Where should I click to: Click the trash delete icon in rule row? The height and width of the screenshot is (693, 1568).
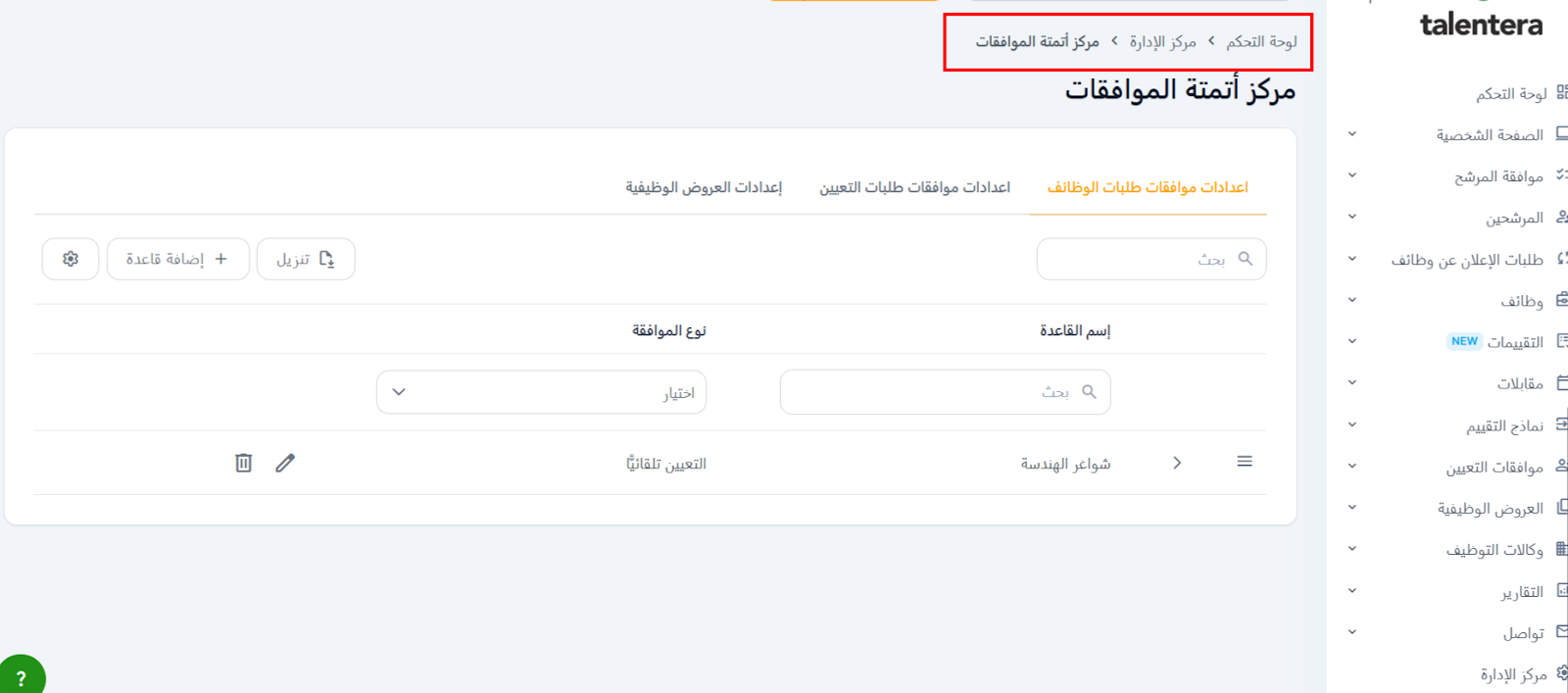[x=244, y=463]
